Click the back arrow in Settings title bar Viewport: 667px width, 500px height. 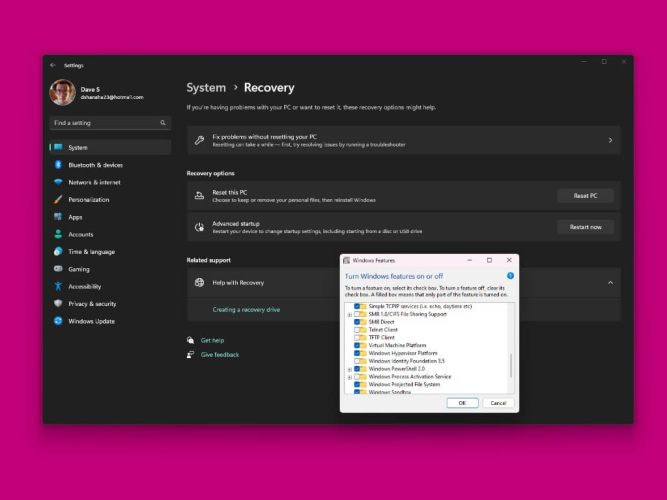point(53,65)
